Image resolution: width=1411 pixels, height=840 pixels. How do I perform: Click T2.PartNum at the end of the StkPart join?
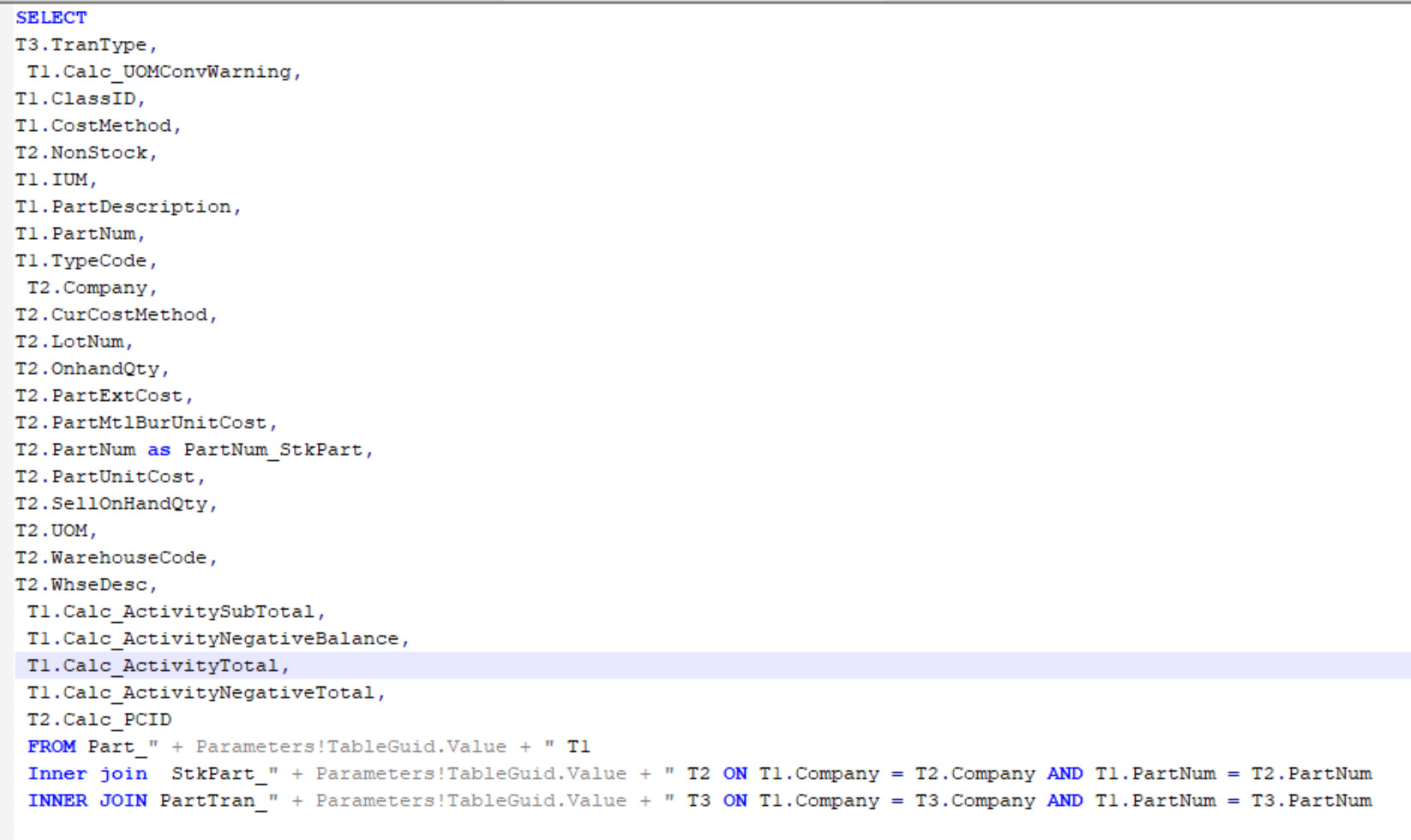tap(1312, 774)
